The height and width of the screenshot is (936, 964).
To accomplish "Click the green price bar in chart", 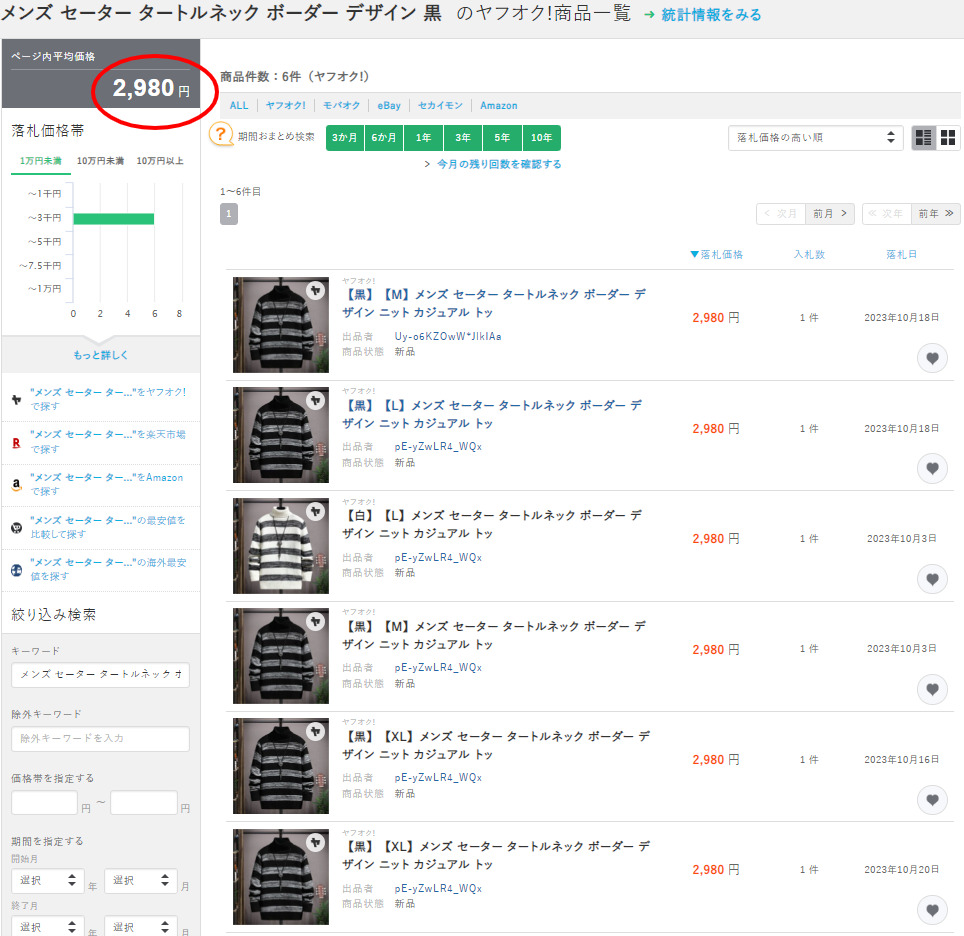I will [113, 218].
